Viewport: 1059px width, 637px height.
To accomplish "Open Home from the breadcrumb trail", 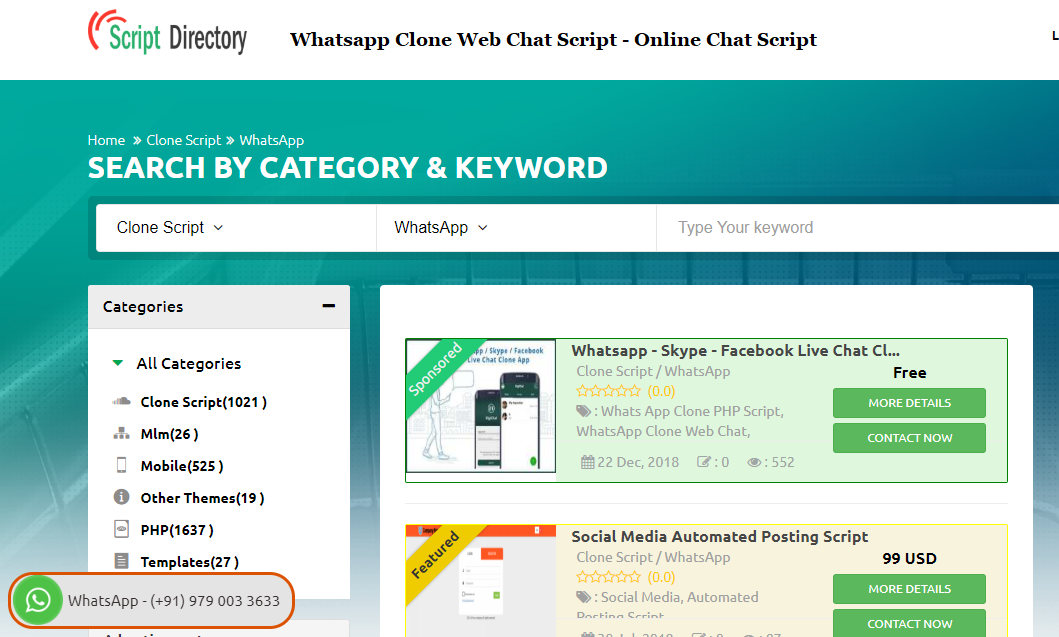I will pyautogui.click(x=106, y=140).
